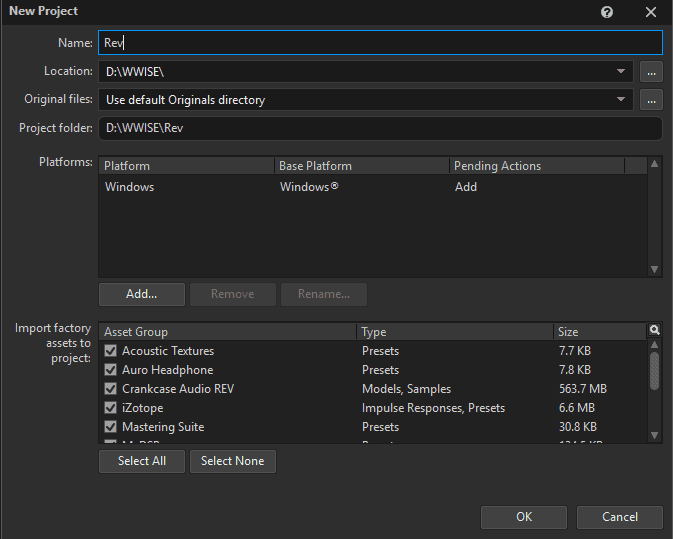
Task: Toggle the Auro Headphone checkbox
Action: pyautogui.click(x=111, y=370)
